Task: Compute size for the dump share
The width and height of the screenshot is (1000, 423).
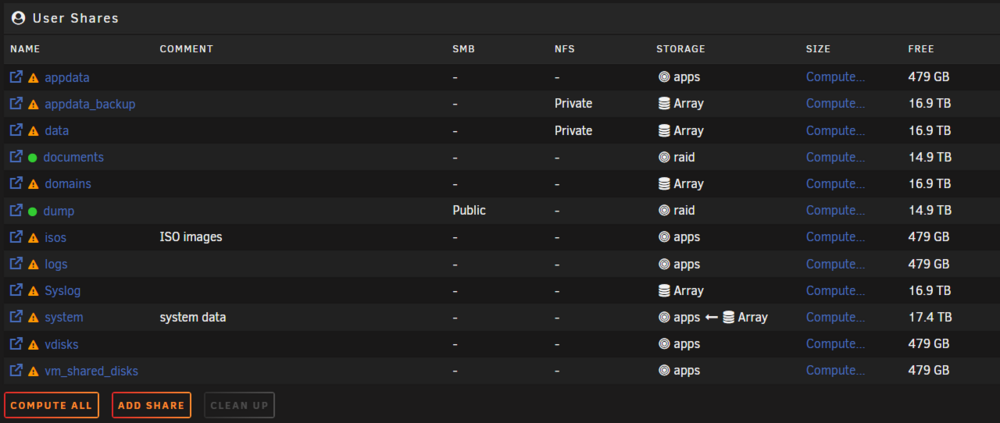Action: pyautogui.click(x=835, y=211)
